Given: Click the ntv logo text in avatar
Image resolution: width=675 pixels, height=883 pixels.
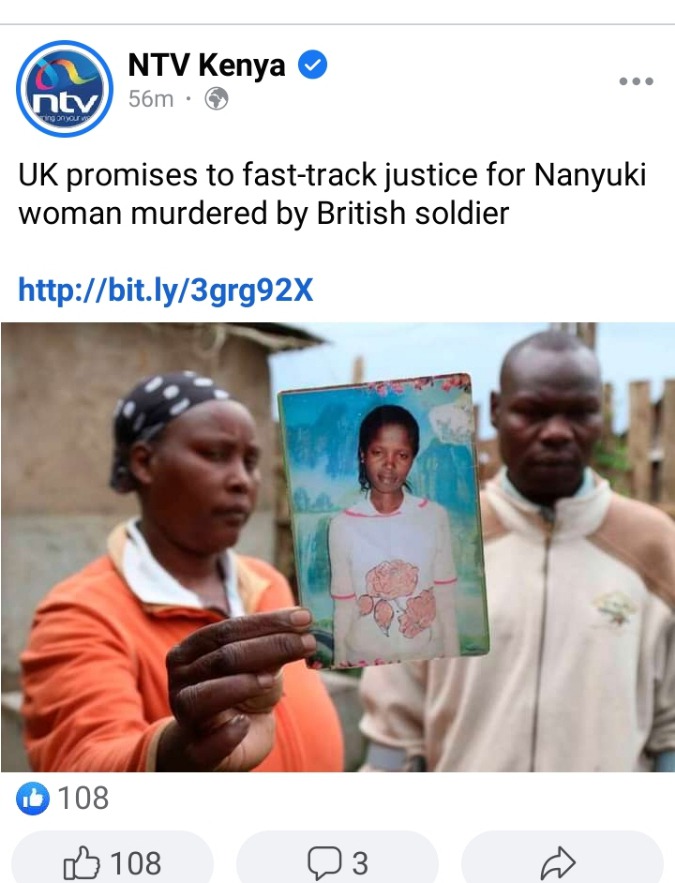Looking at the screenshot, I should [65, 102].
